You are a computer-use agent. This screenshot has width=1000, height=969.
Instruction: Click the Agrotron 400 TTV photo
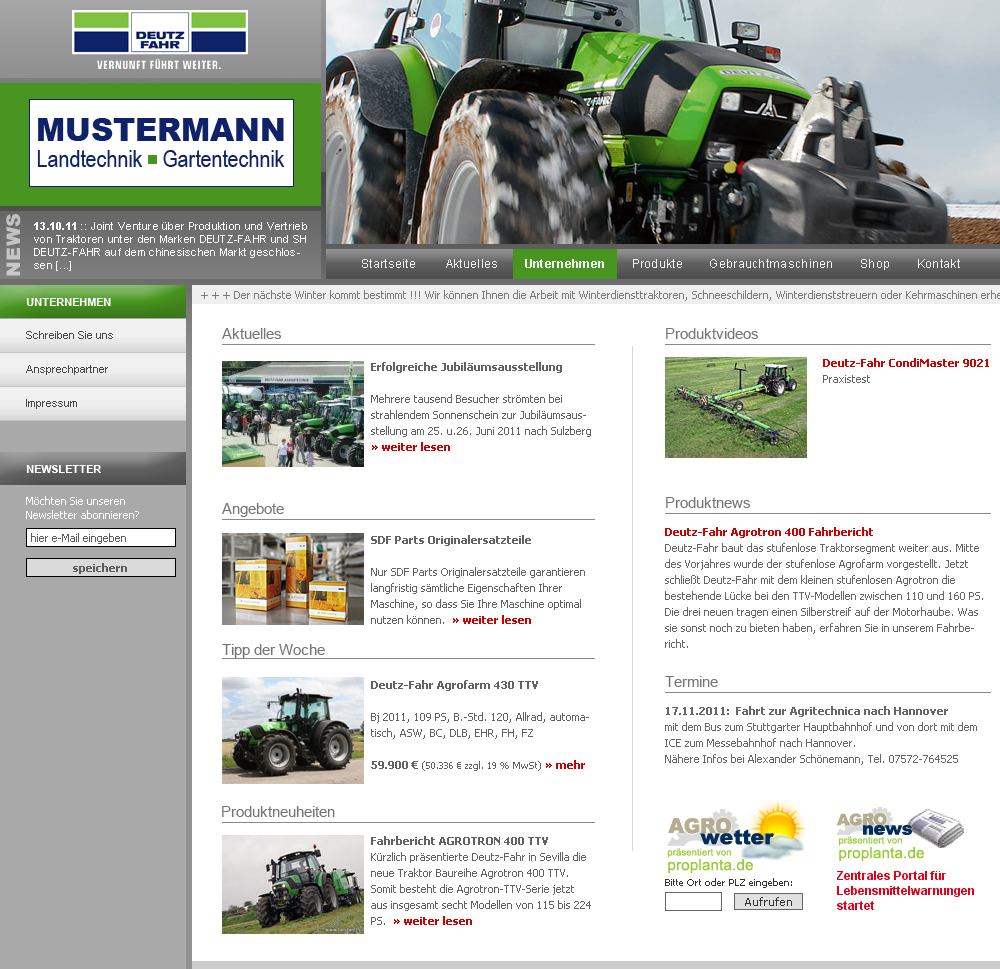[292, 884]
